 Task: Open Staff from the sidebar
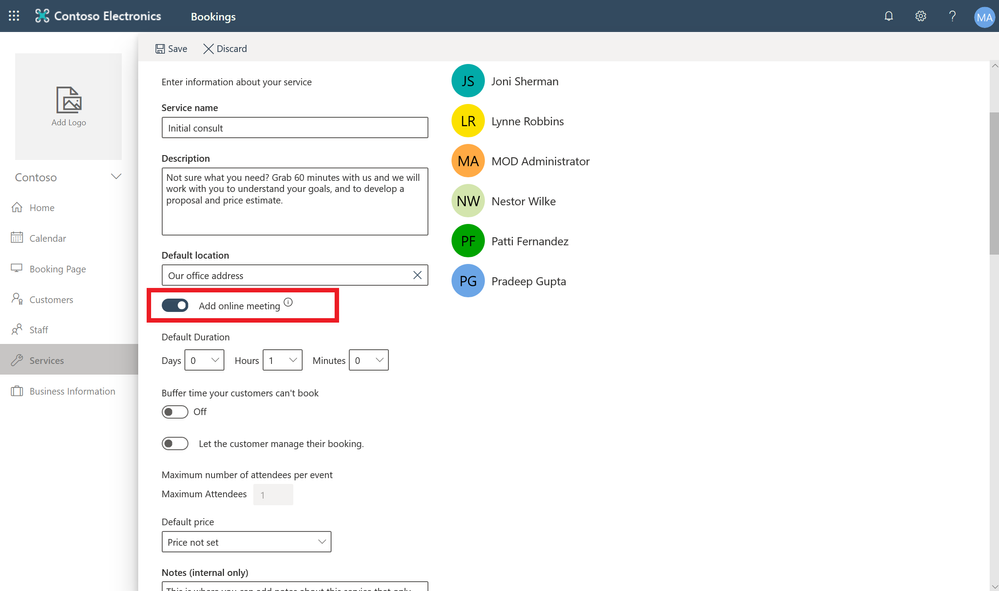click(x=69, y=330)
